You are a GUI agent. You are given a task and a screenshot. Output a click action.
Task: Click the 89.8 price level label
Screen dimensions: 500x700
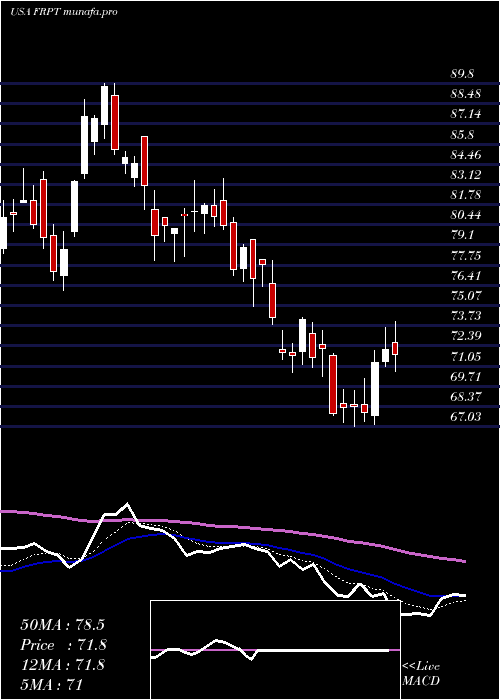[462, 74]
